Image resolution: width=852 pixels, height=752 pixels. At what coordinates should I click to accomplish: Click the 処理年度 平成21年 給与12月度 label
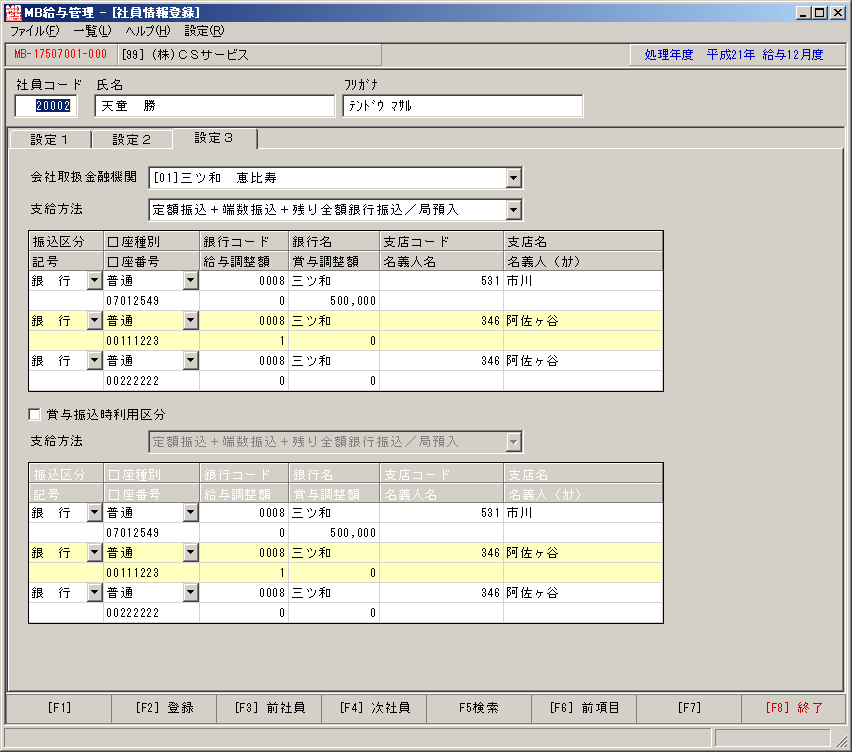click(x=734, y=55)
